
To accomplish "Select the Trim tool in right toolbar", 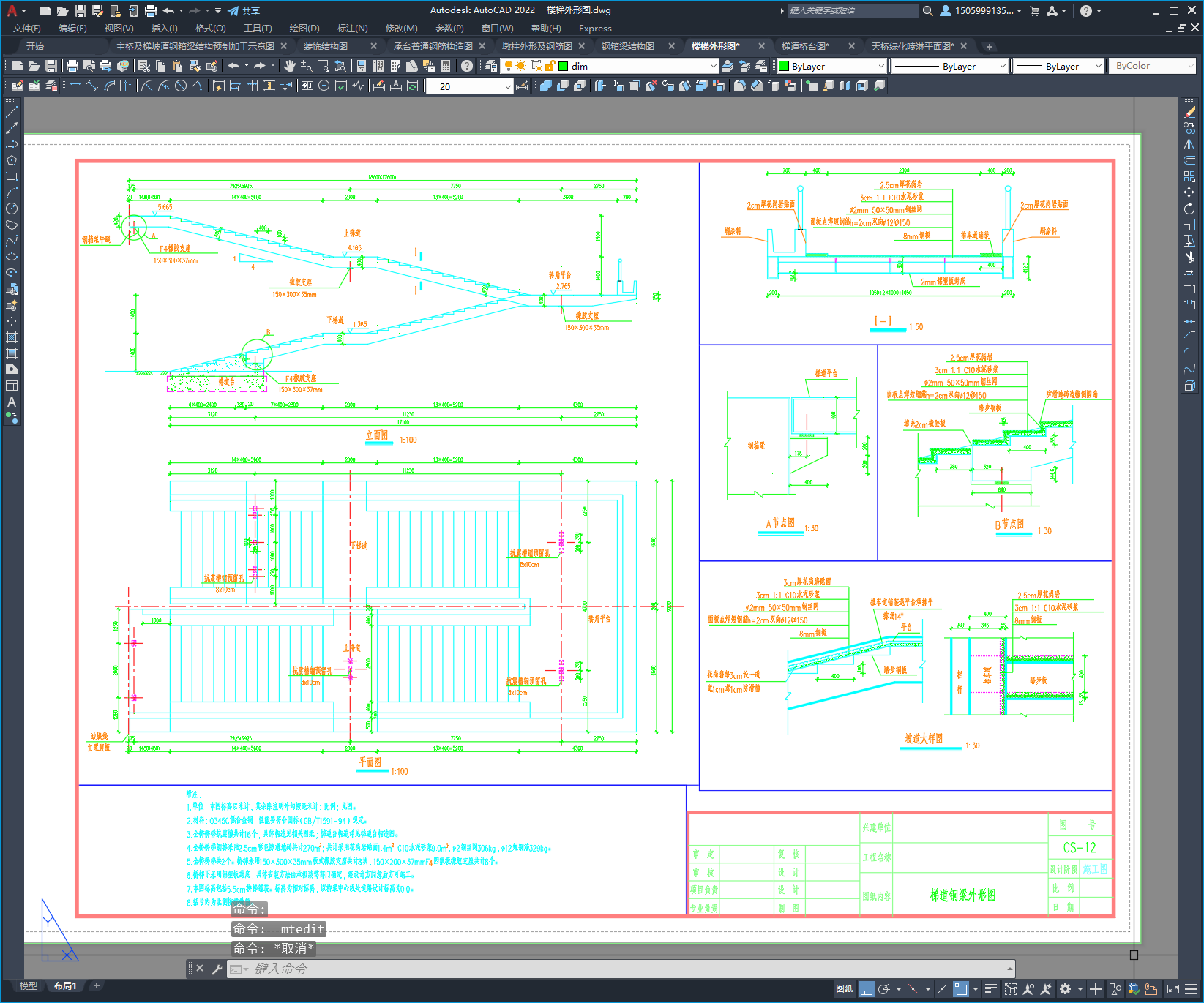I will 1189,257.
